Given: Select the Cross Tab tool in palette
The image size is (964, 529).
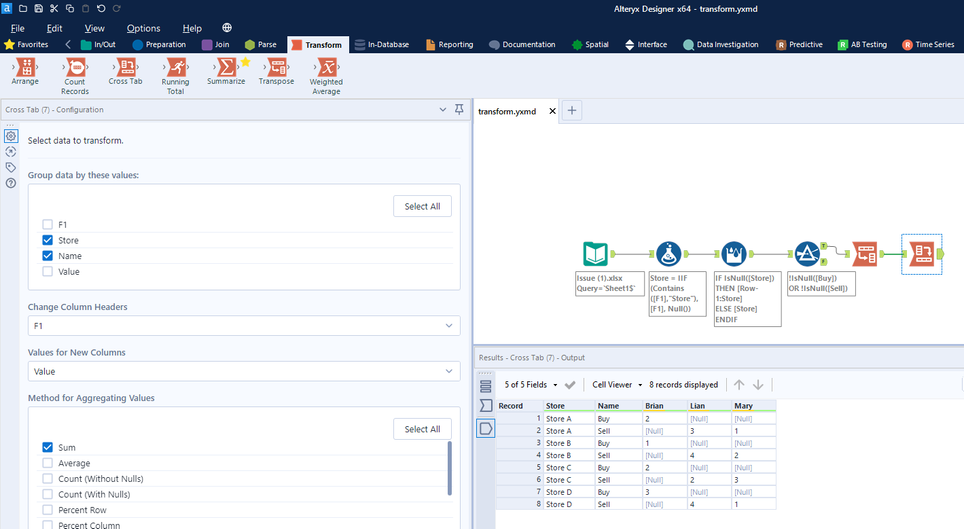Looking at the screenshot, I should coord(126,66).
